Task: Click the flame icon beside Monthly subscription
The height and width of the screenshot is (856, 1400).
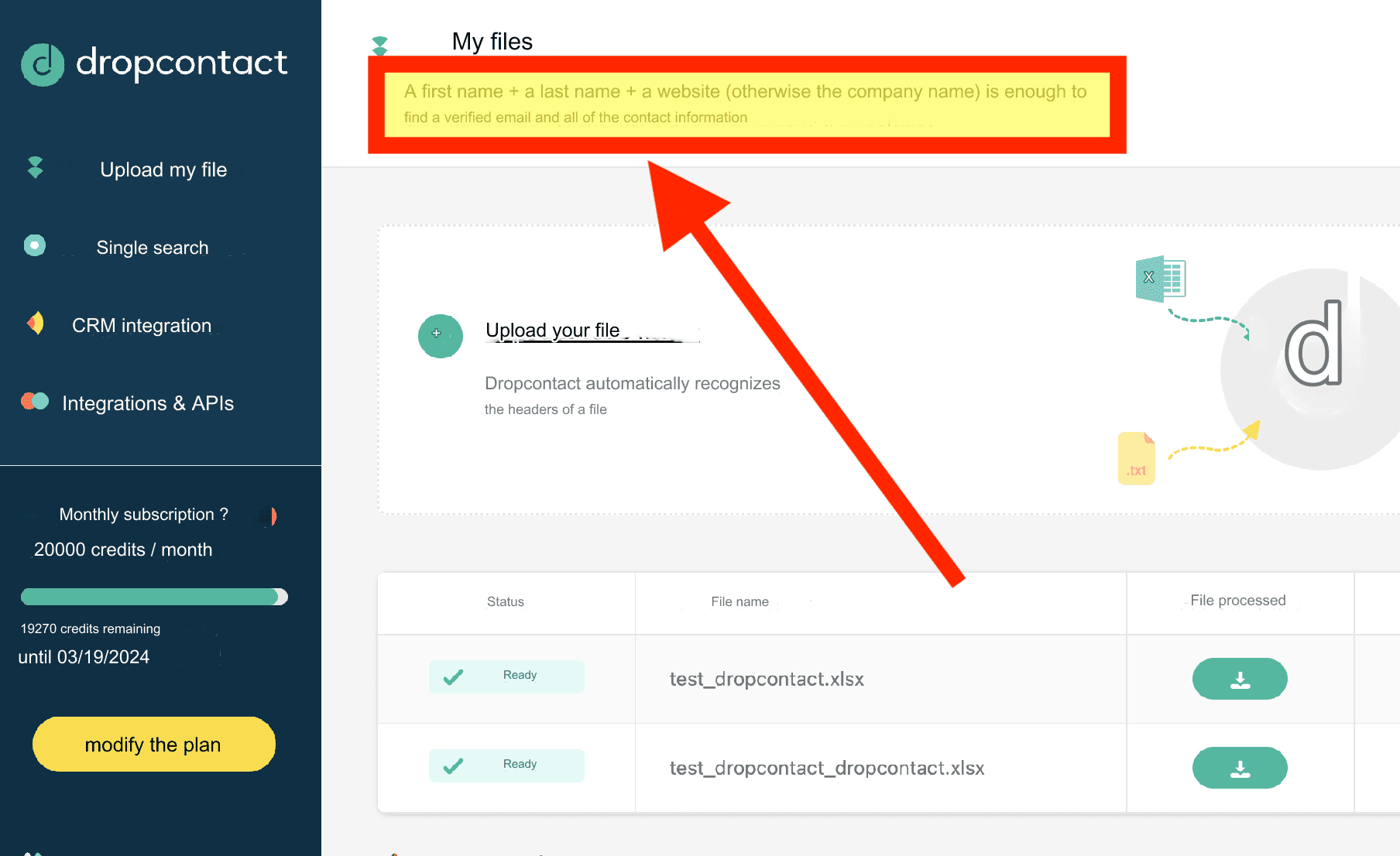Action: pyautogui.click(x=266, y=515)
